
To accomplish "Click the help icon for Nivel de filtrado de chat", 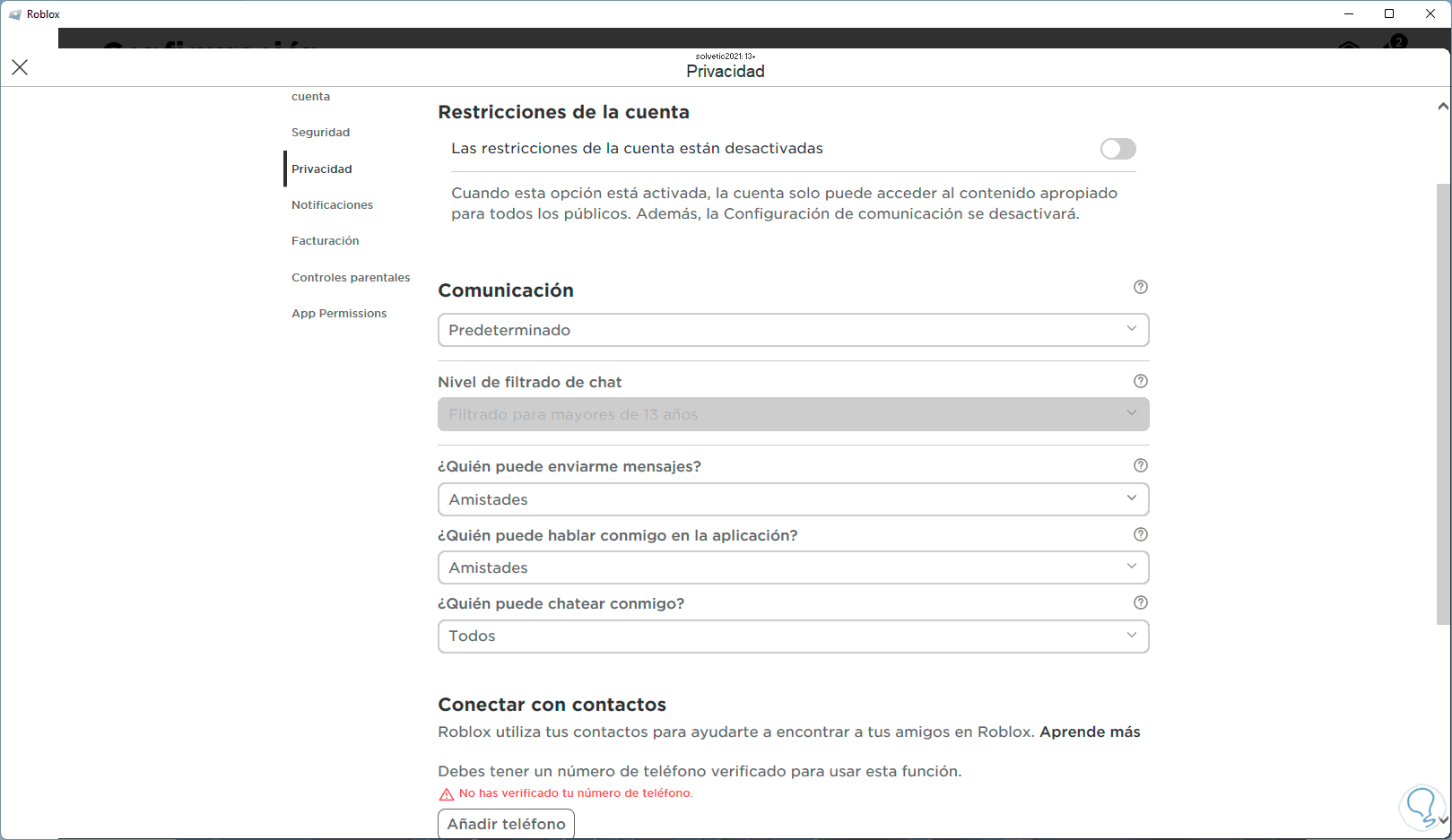I will (1141, 381).
